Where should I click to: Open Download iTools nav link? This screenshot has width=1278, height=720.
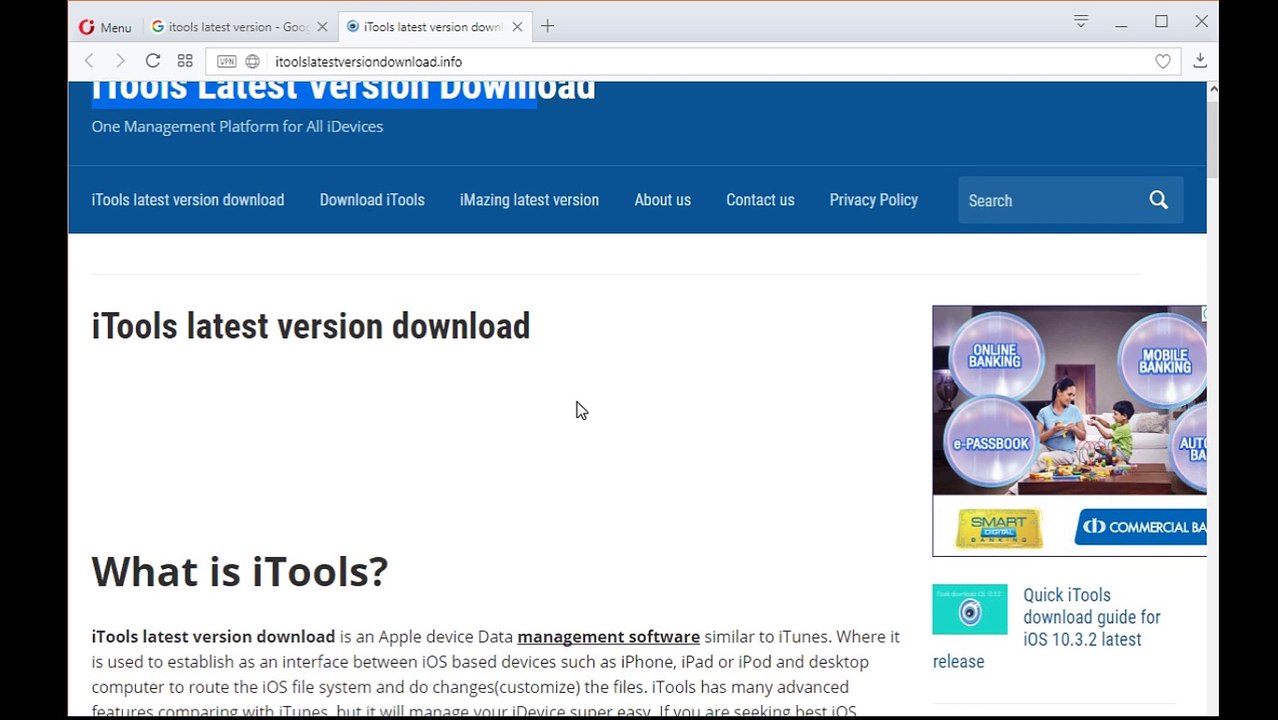[372, 200]
